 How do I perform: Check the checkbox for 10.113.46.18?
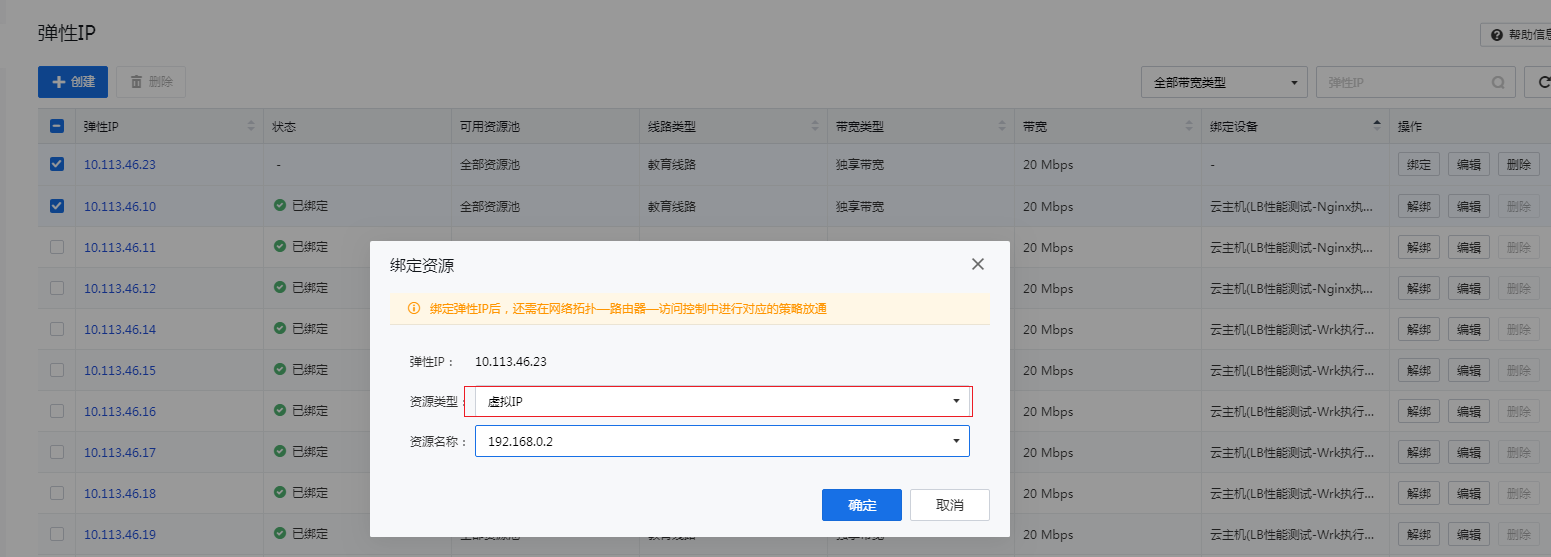[x=57, y=492]
